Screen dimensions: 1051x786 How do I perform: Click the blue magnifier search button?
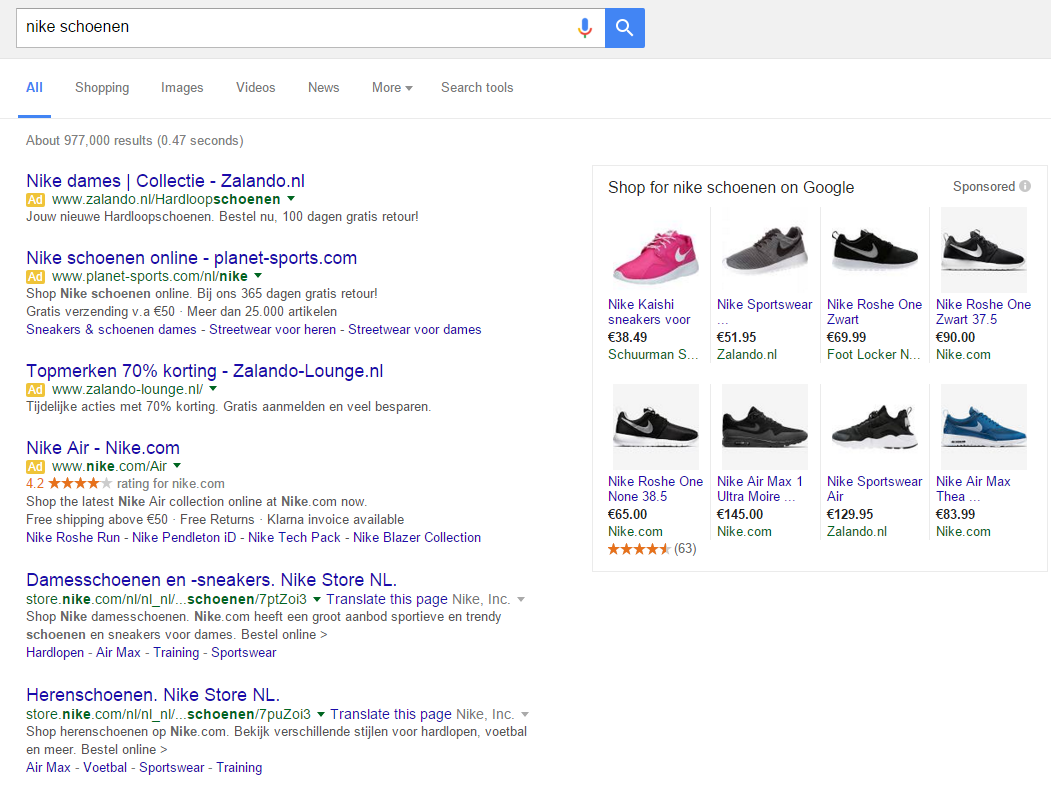625,28
